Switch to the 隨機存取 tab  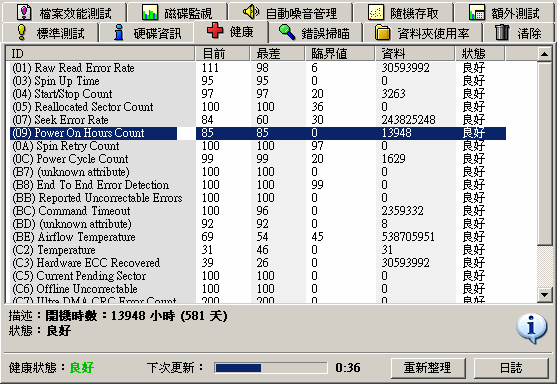pos(403,12)
